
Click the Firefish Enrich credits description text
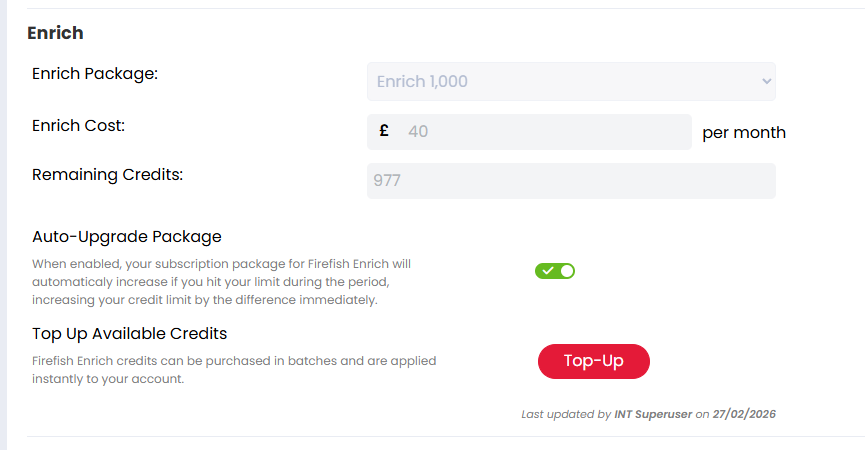click(x=232, y=369)
